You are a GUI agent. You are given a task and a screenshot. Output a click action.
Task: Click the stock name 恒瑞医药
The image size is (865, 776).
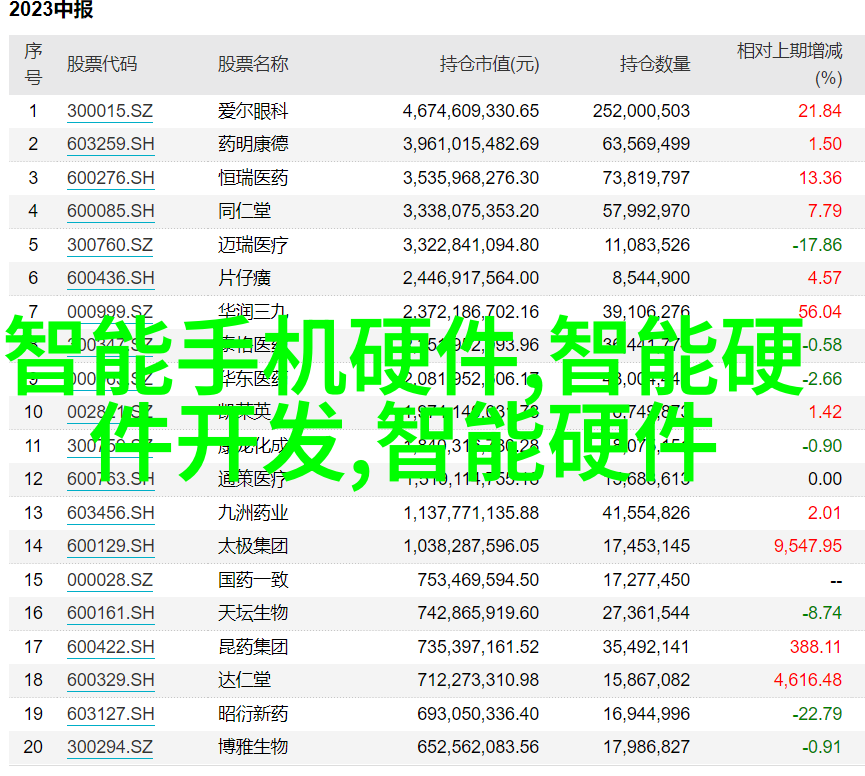tap(253, 178)
